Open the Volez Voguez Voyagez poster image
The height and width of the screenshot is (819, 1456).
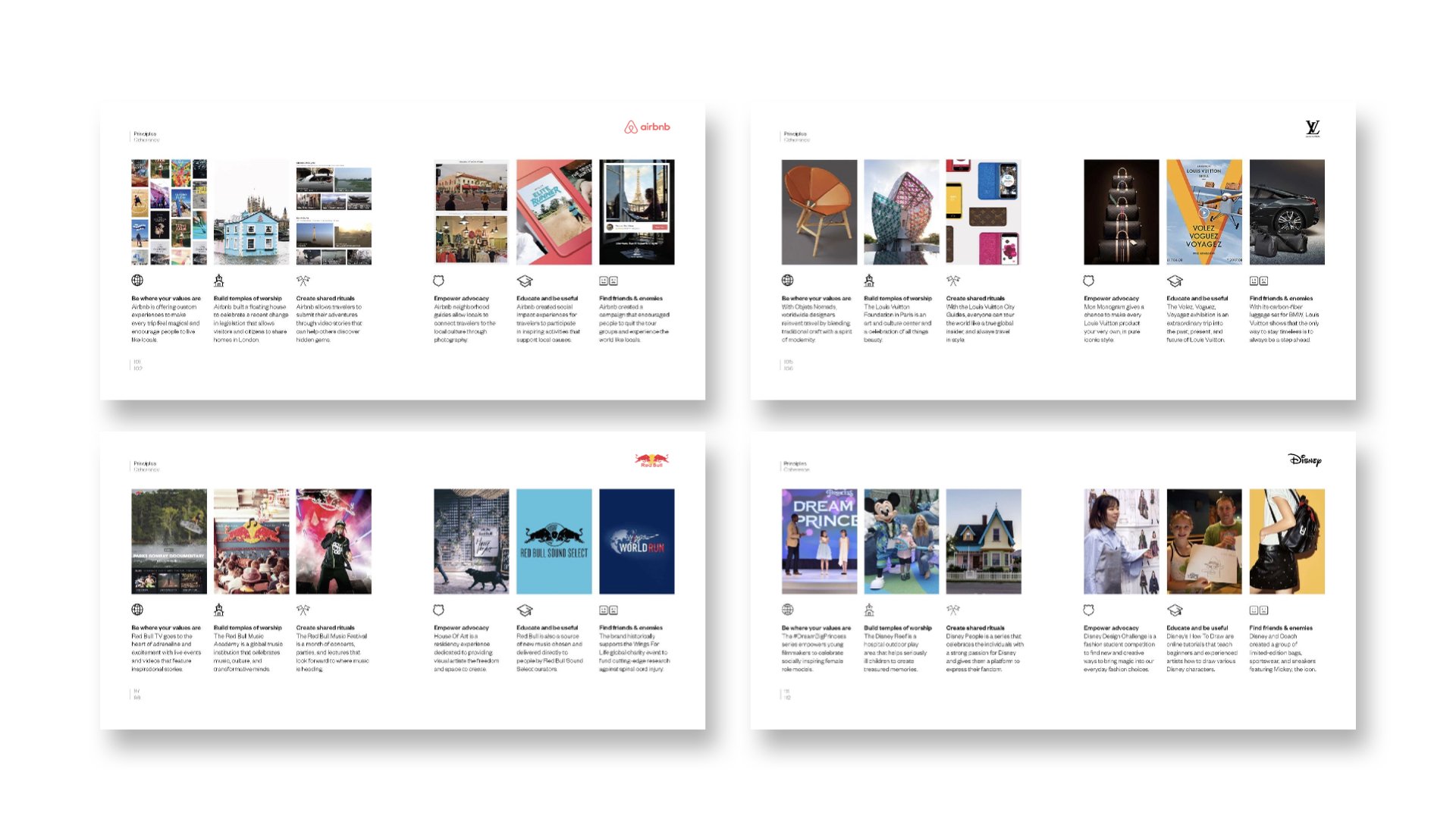point(1203,212)
